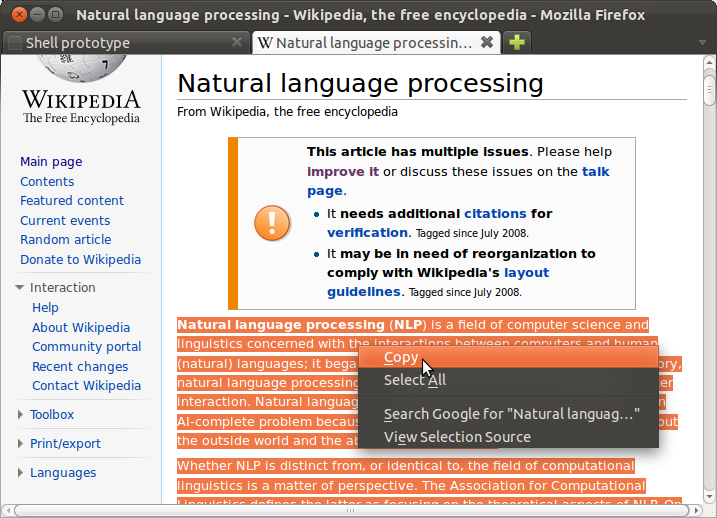
Task: Open the list-all-tabs dropdown arrow
Action: pyautogui.click(x=702, y=43)
